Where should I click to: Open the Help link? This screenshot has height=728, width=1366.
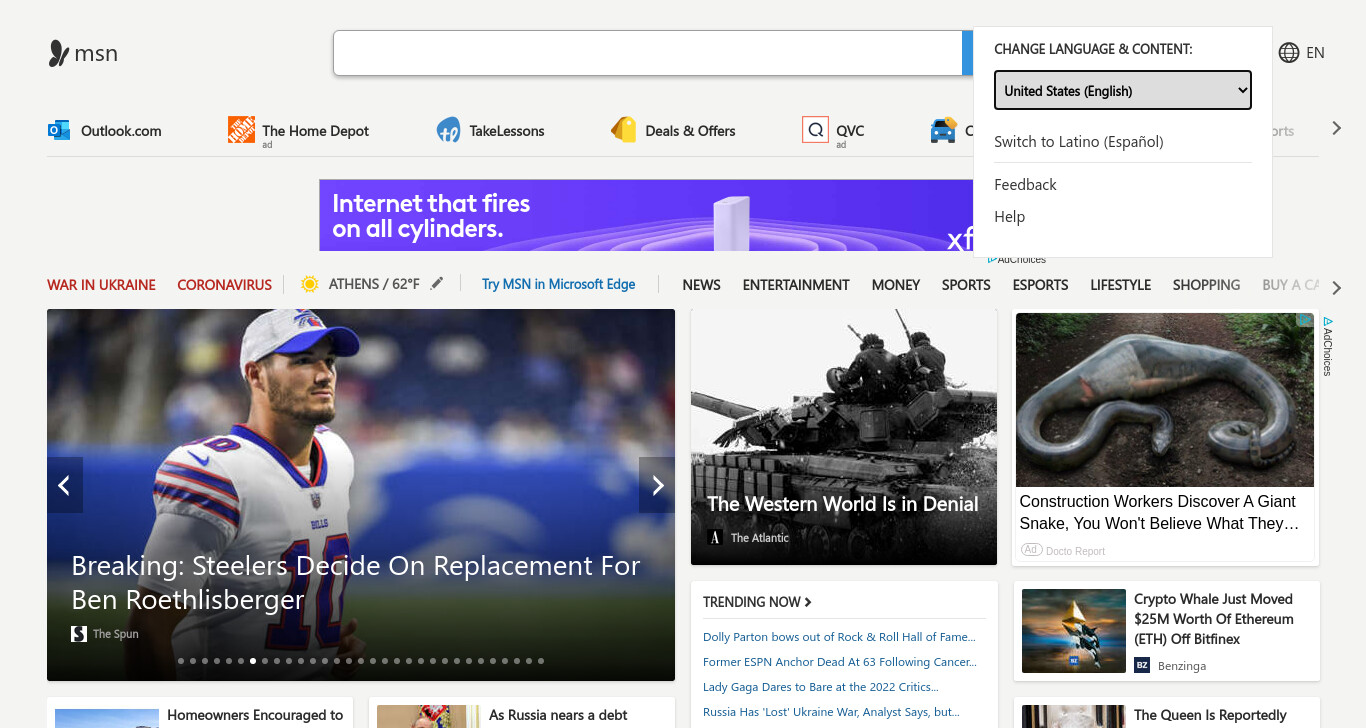[x=1009, y=217]
